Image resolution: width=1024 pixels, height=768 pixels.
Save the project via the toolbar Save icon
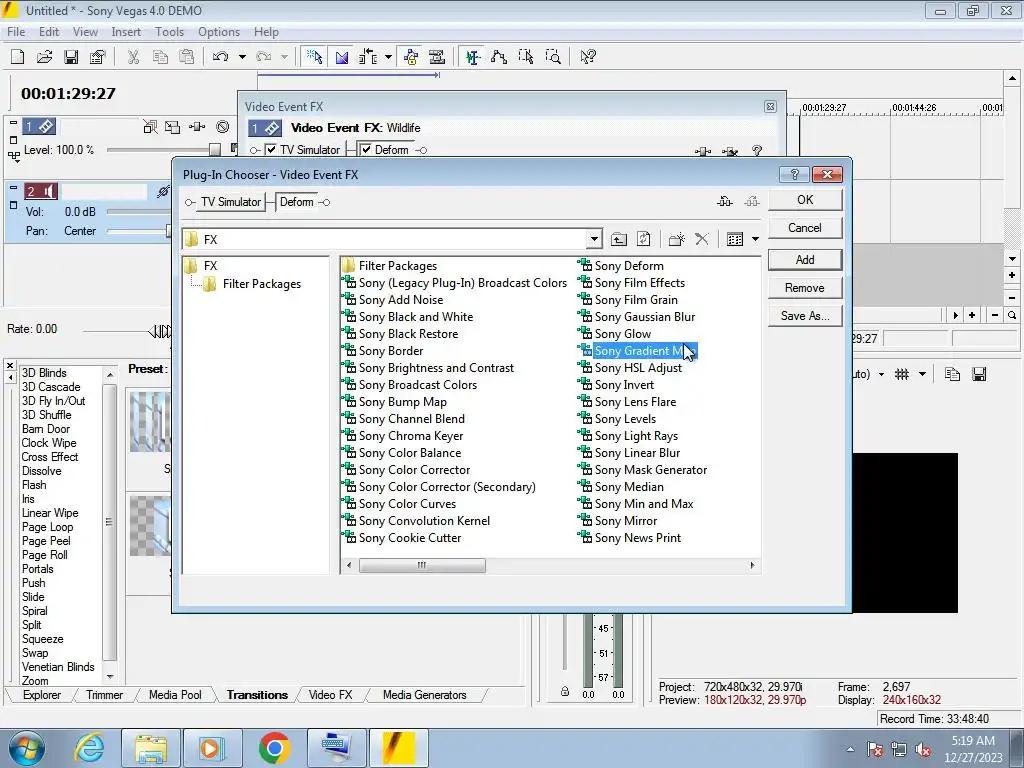pos(71,57)
